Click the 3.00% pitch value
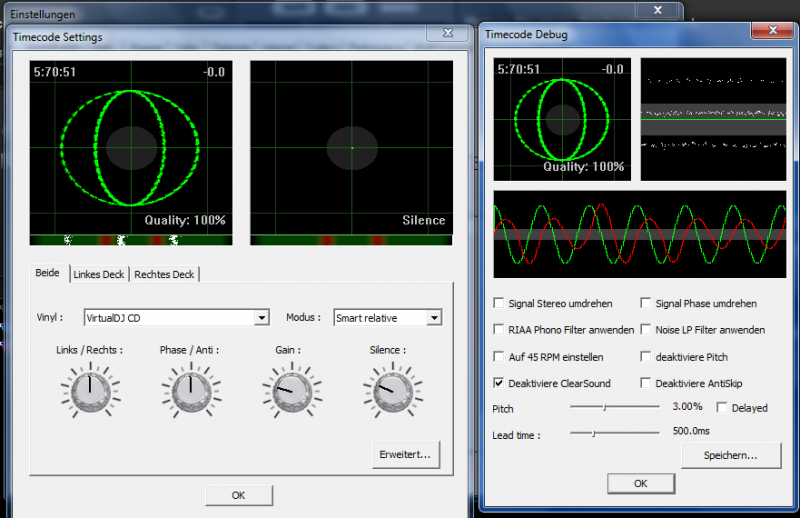Image resolution: width=800 pixels, height=518 pixels. pos(687,407)
